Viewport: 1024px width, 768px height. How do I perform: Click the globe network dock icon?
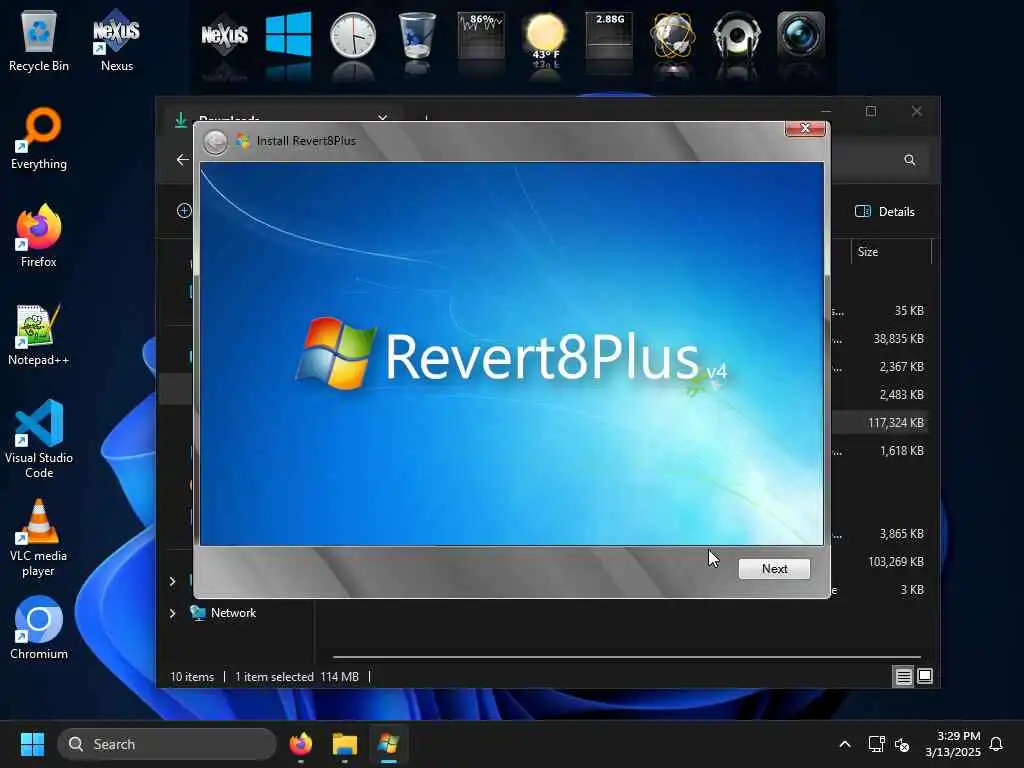[673, 35]
